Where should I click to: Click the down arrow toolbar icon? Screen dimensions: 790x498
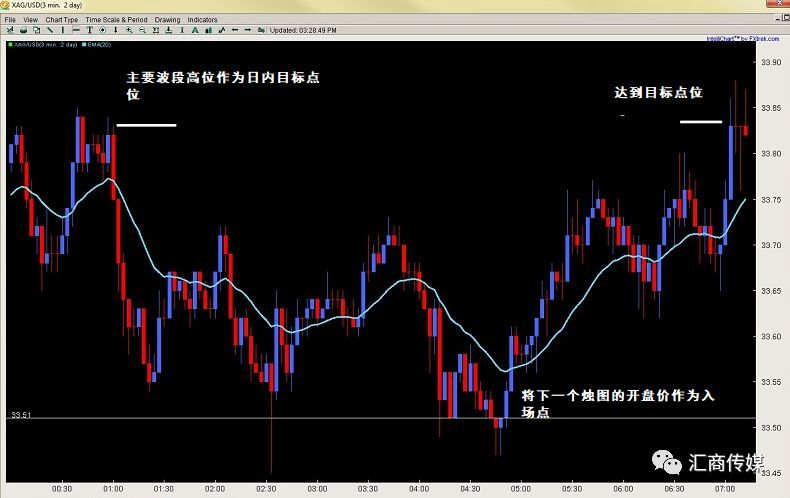click(116, 30)
